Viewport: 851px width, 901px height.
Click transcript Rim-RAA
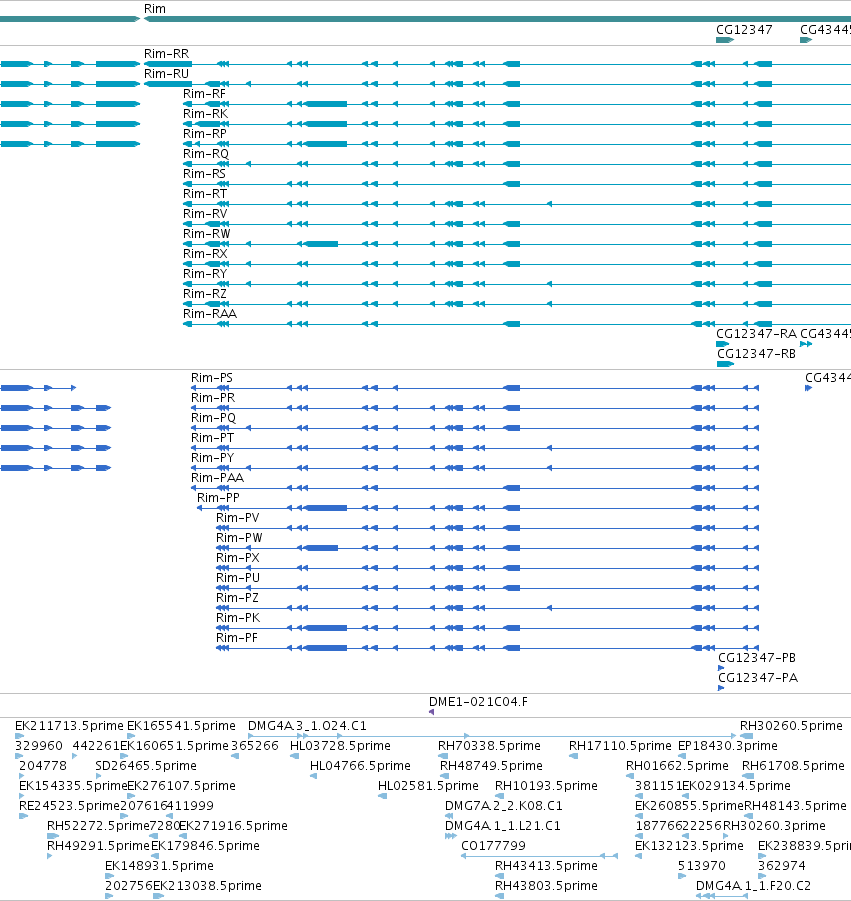(x=210, y=314)
